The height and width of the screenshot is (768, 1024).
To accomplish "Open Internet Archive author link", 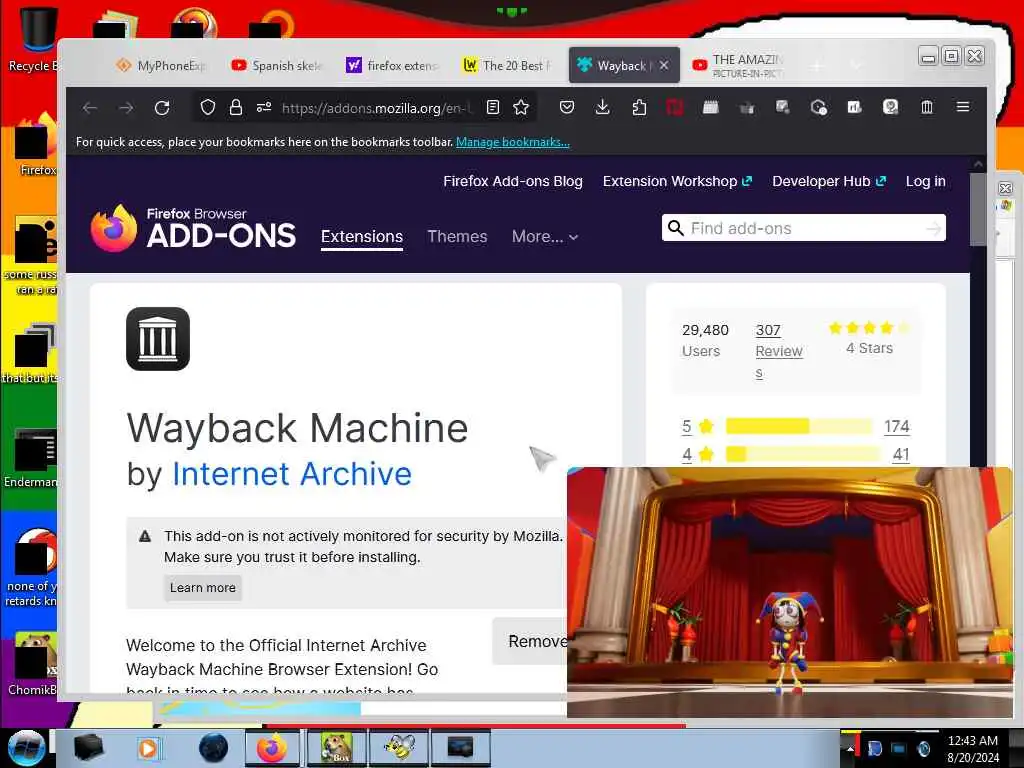I will tap(292, 473).
